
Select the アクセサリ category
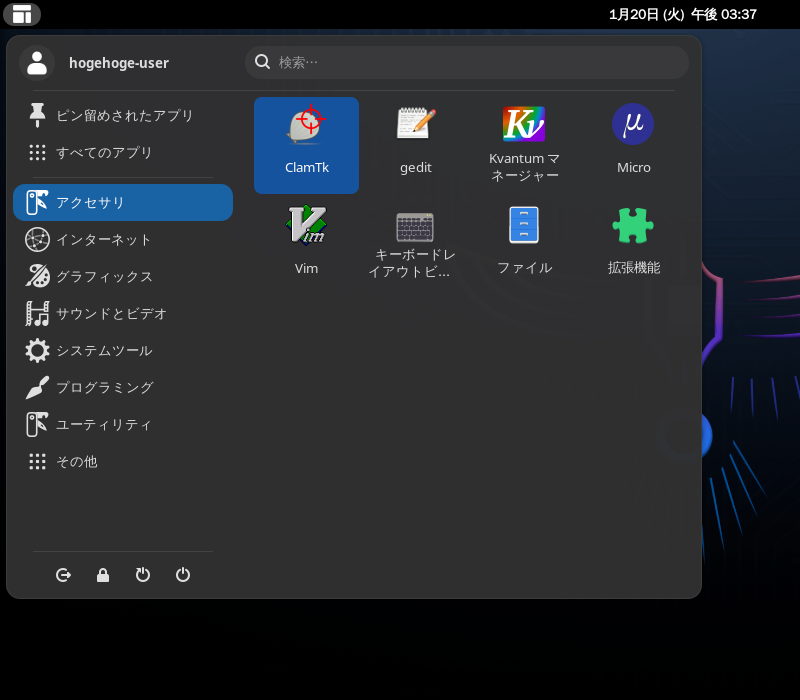pos(123,203)
